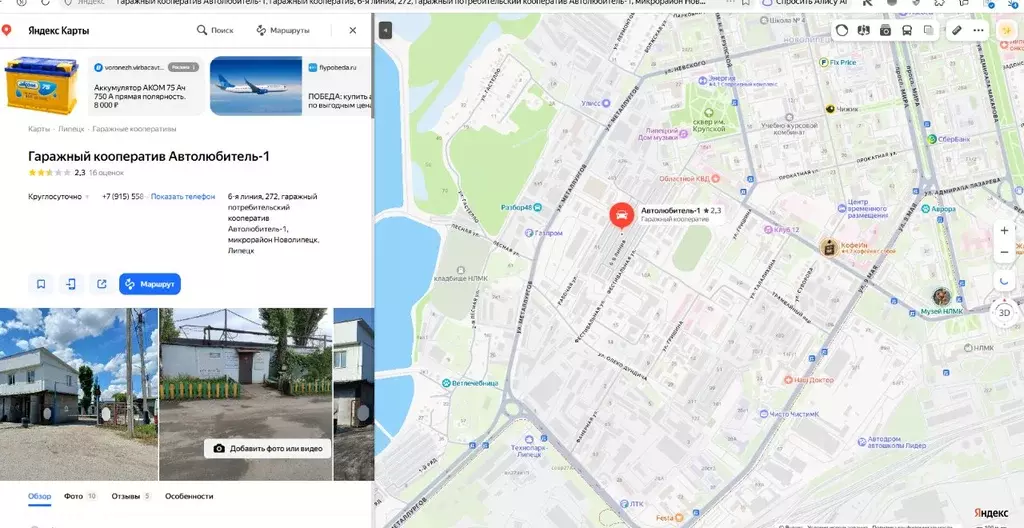Image resolution: width=1024 pixels, height=528 pixels.
Task: Expand the Круглосуточно working hours
Action: [x=58, y=196]
